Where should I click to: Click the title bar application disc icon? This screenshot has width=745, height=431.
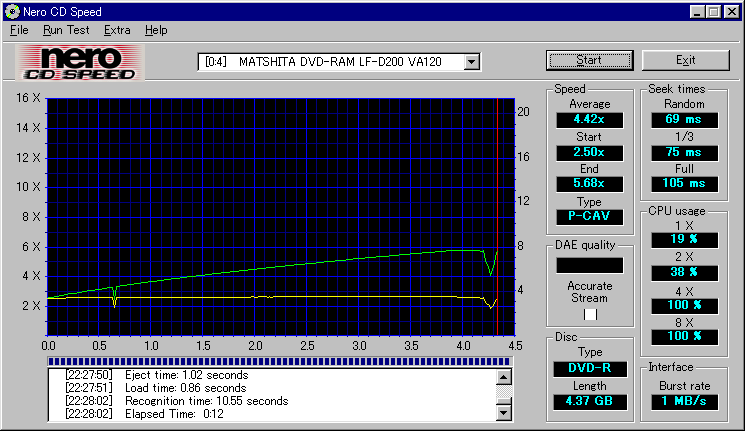[11, 10]
